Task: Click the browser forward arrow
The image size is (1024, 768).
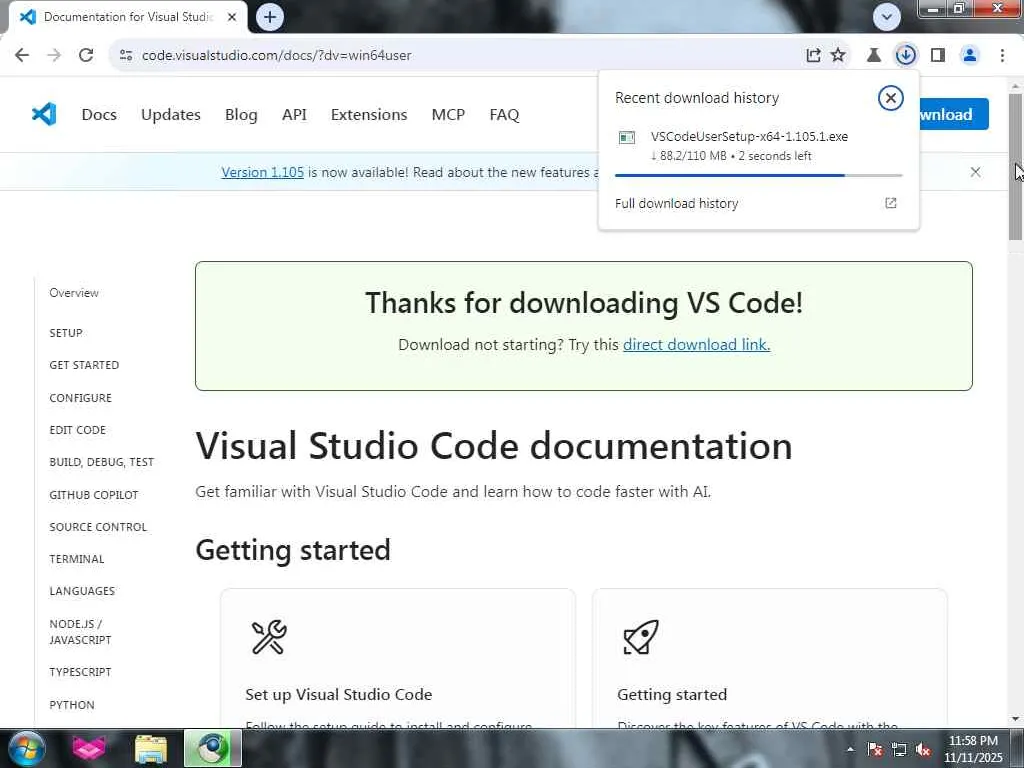Action: [54, 55]
